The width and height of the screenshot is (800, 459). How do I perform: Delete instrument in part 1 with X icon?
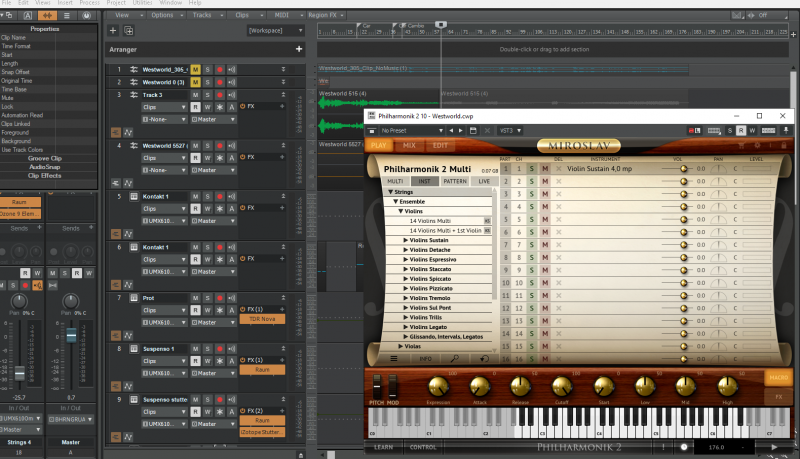pyautogui.click(x=559, y=168)
